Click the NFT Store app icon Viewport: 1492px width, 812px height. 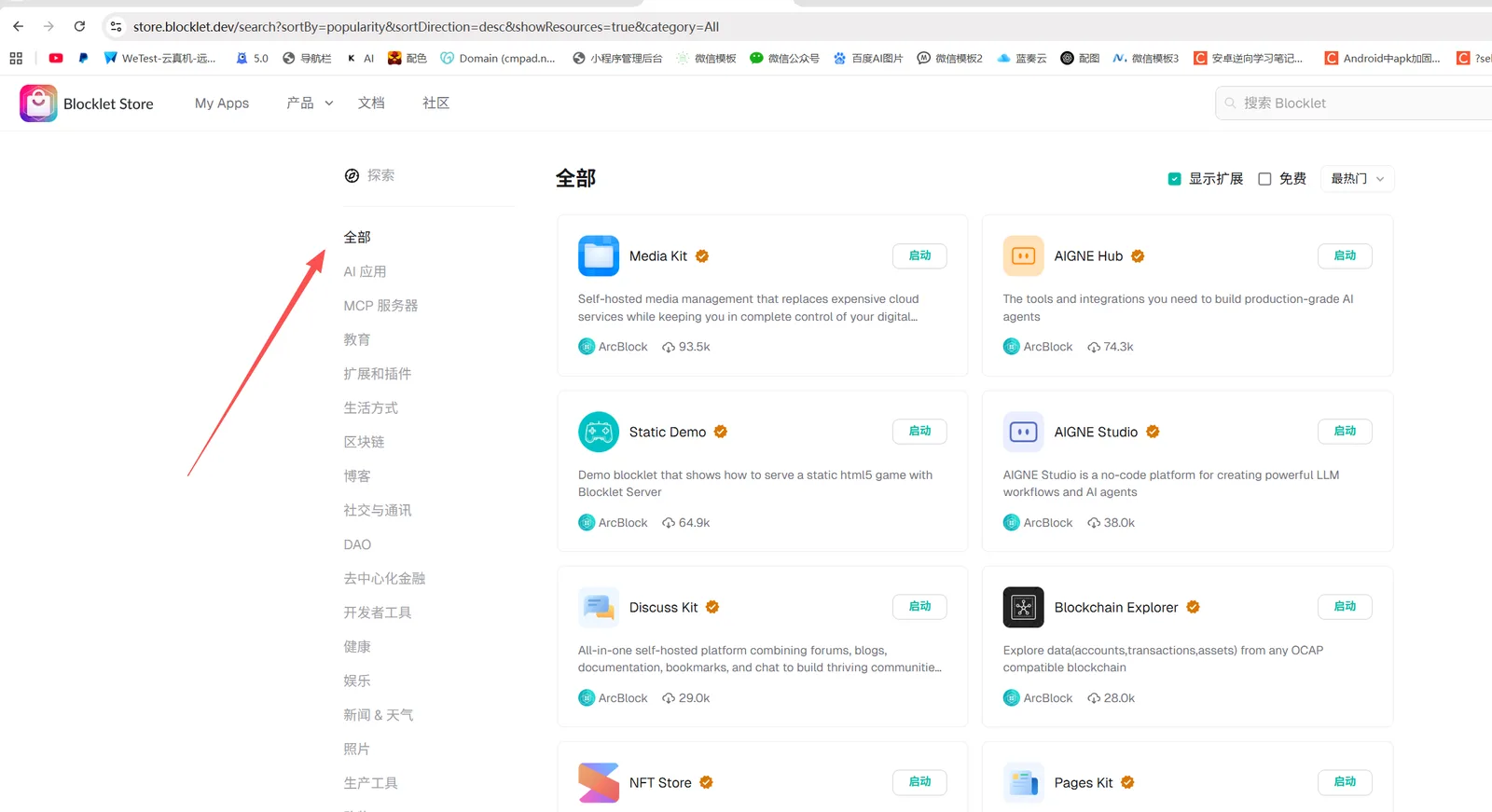pos(599,782)
